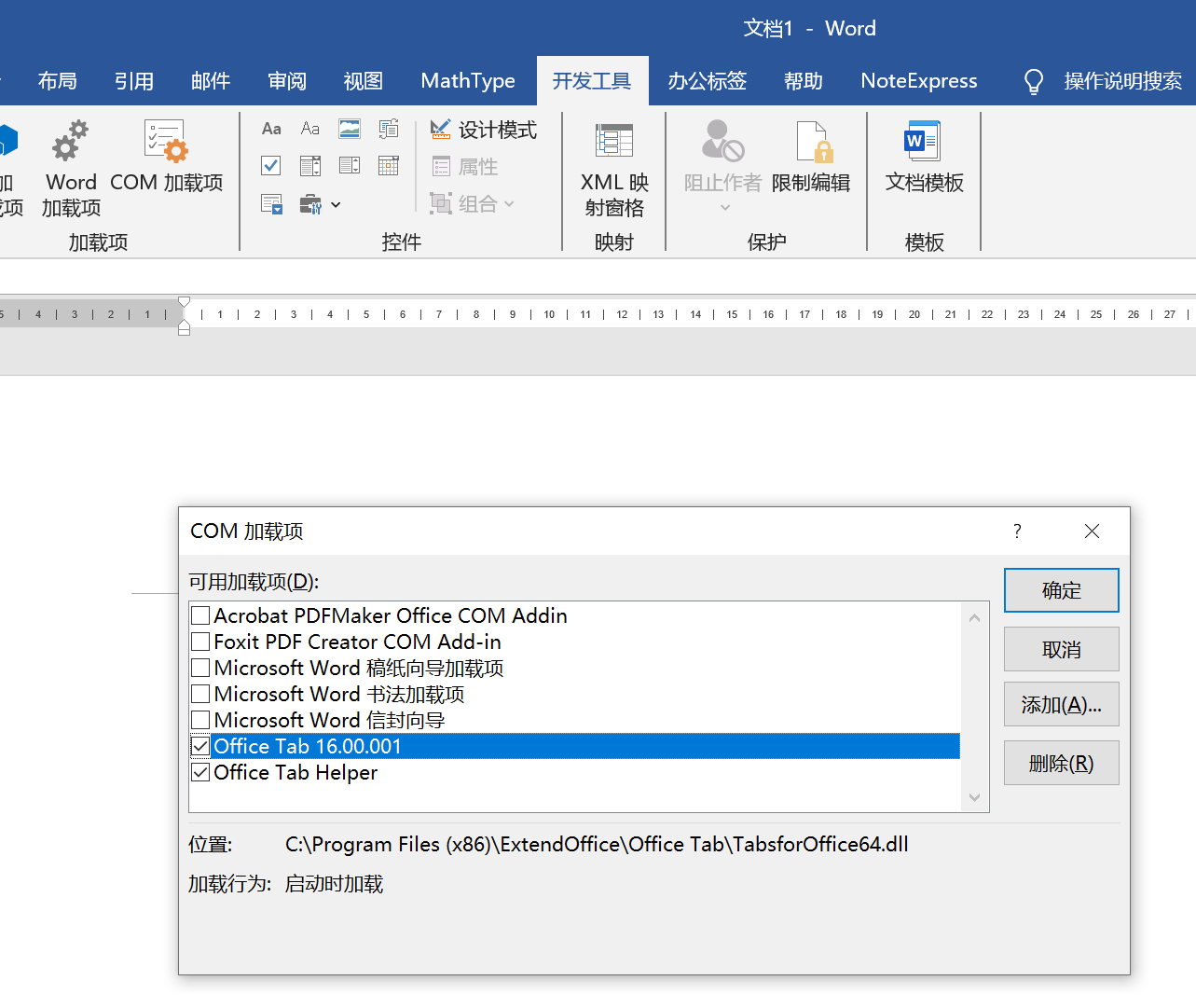This screenshot has height=1008, width=1196.
Task: Open the MathType tab
Action: [468, 81]
